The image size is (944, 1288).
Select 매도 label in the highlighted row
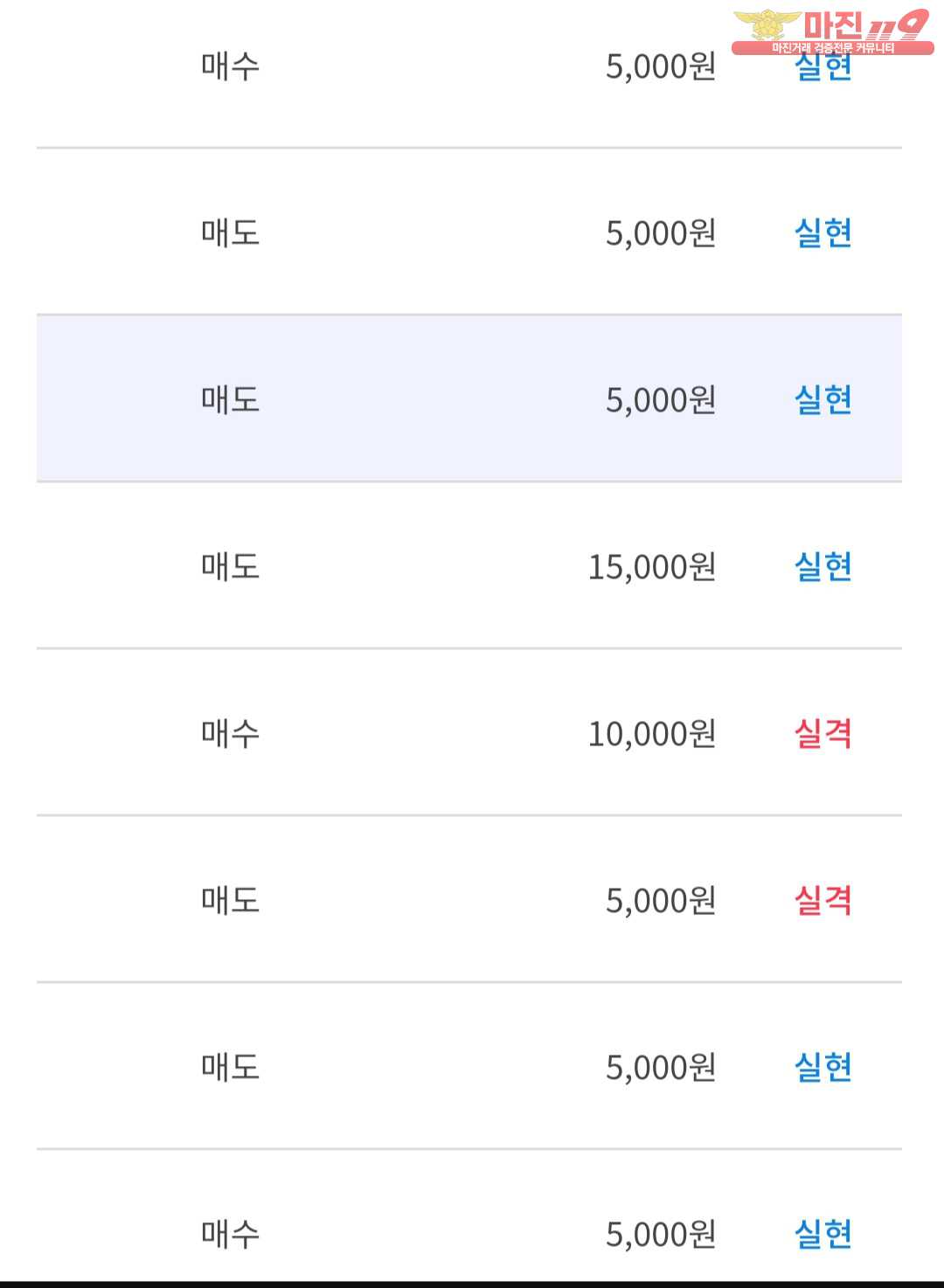coord(231,399)
